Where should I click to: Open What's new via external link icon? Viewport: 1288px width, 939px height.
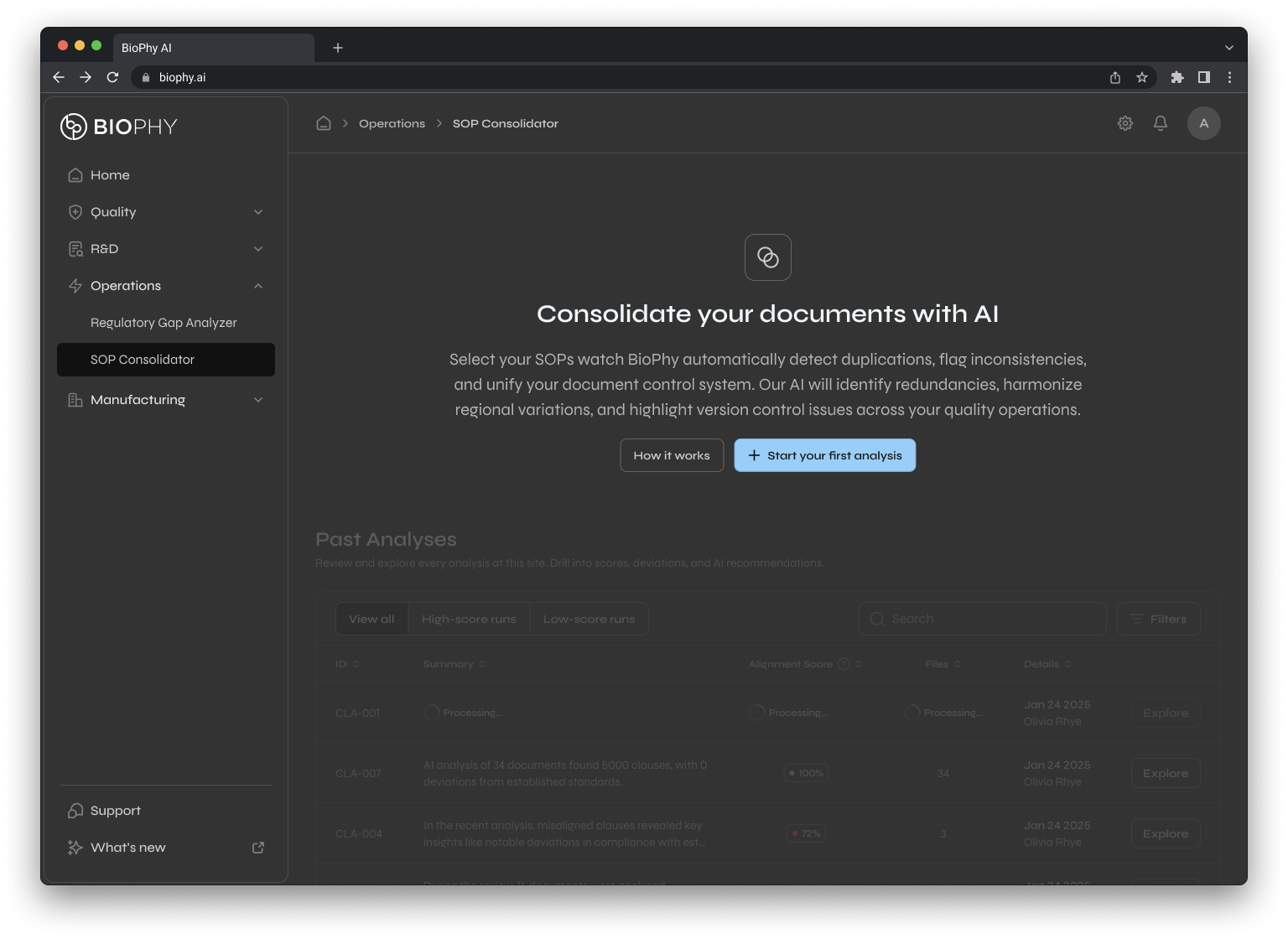point(257,848)
